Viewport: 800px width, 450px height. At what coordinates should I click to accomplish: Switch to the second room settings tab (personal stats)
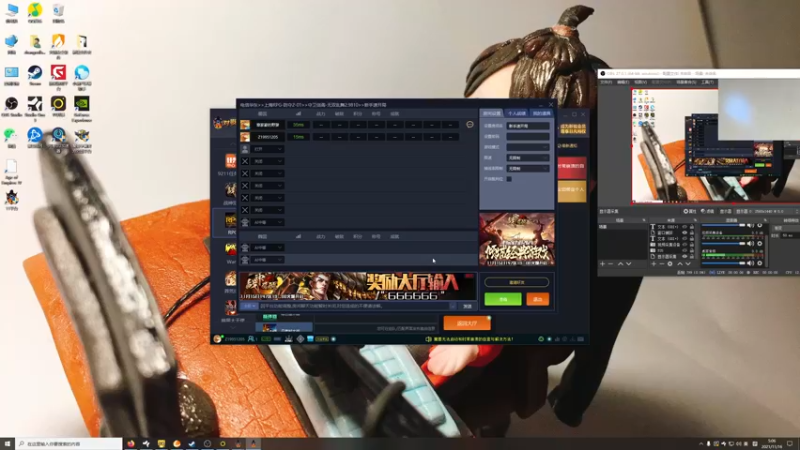tap(516, 113)
